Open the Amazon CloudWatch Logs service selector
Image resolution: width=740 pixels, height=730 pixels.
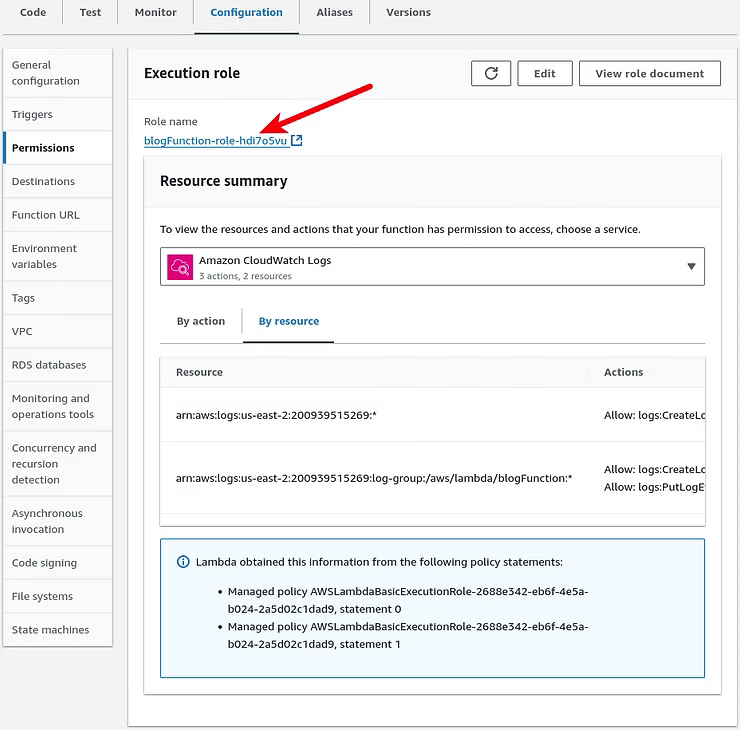point(432,267)
